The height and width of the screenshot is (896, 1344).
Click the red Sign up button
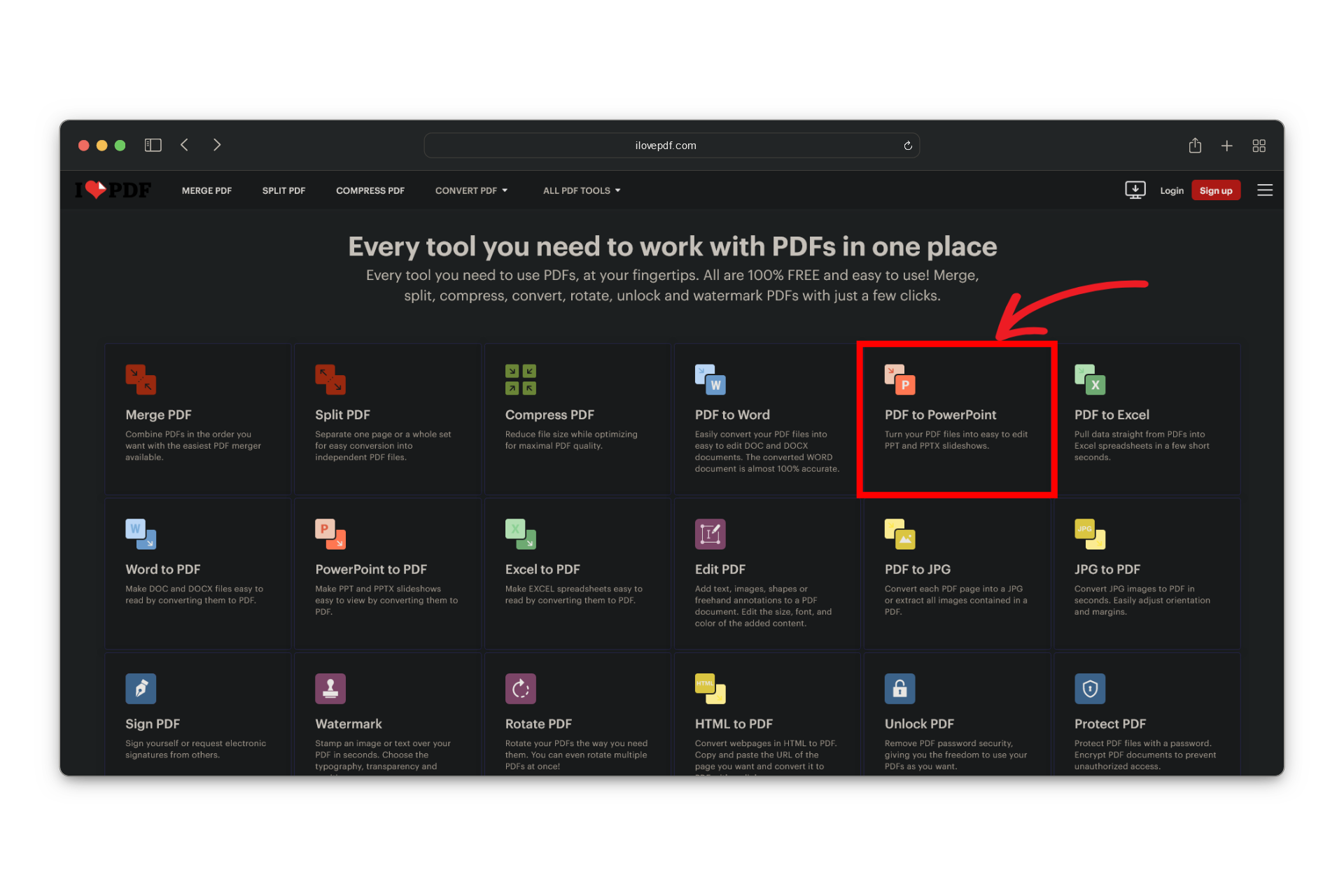[x=1215, y=190]
